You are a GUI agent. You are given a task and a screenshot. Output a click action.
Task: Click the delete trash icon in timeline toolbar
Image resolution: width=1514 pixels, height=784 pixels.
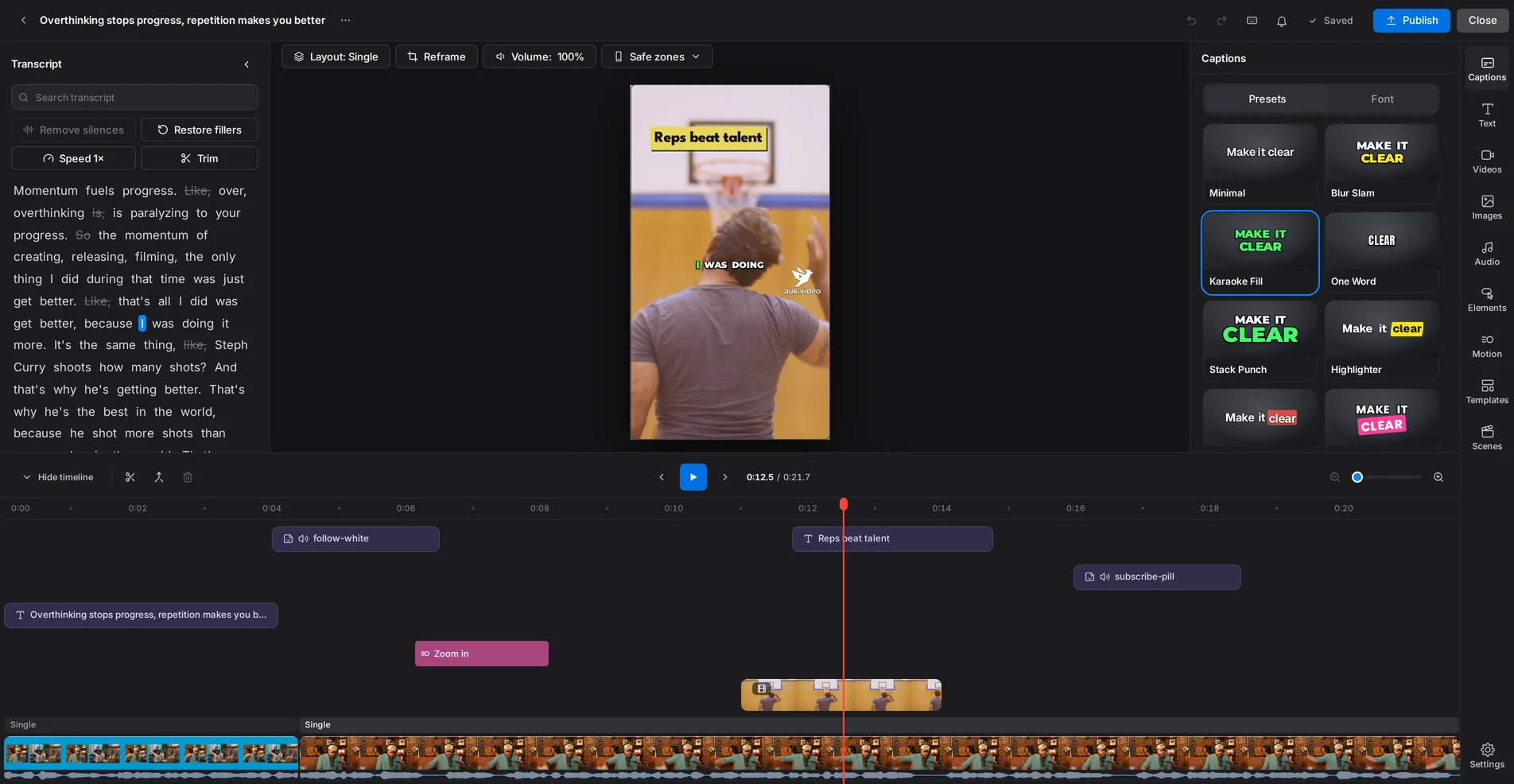(188, 477)
